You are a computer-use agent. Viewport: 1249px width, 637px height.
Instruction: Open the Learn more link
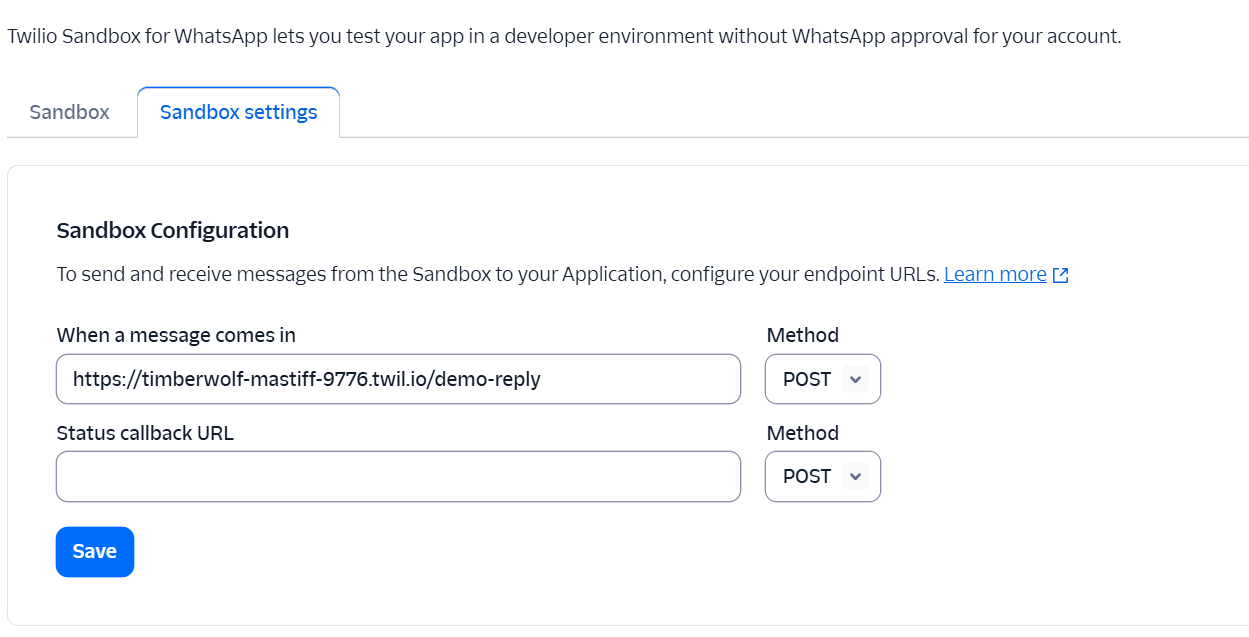coord(995,274)
